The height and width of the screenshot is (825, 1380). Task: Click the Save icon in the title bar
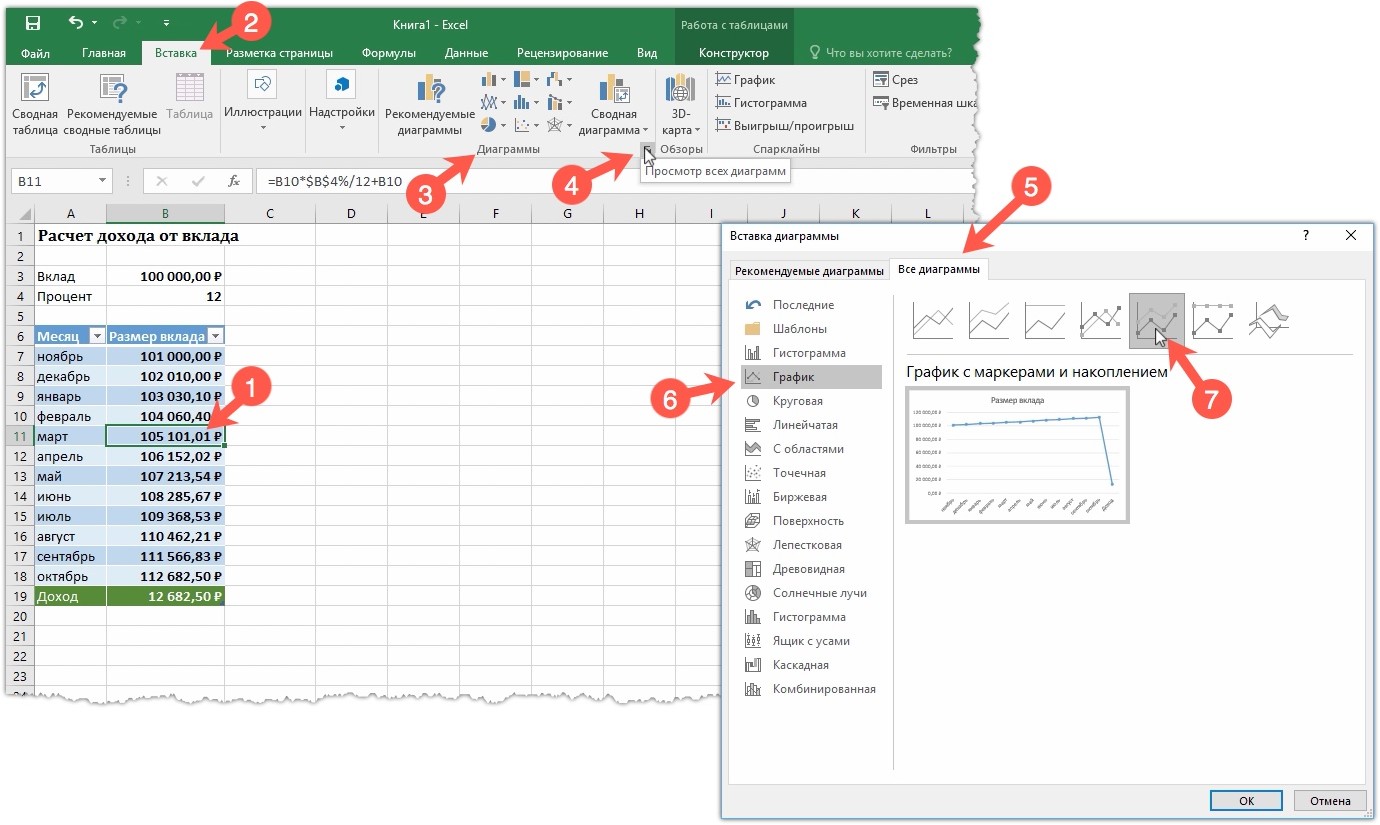pos(32,23)
